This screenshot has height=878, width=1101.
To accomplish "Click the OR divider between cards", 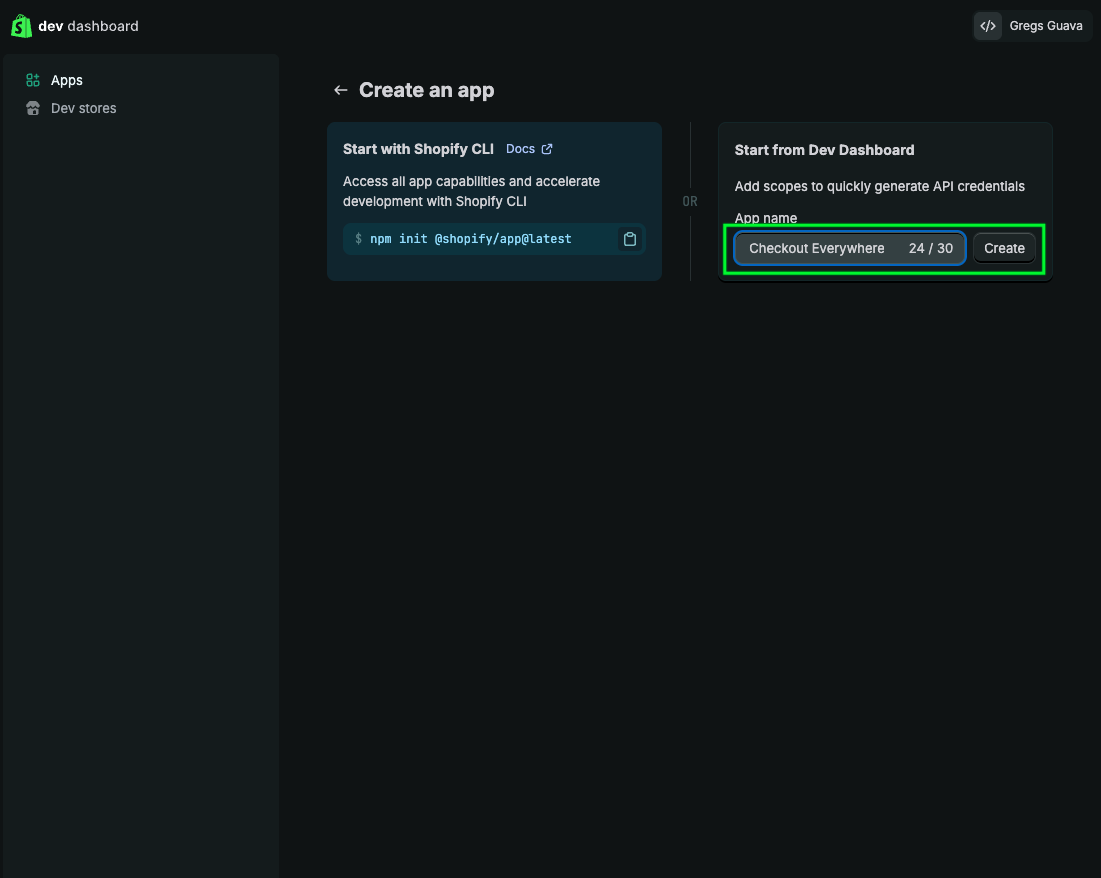I will pyautogui.click(x=690, y=201).
